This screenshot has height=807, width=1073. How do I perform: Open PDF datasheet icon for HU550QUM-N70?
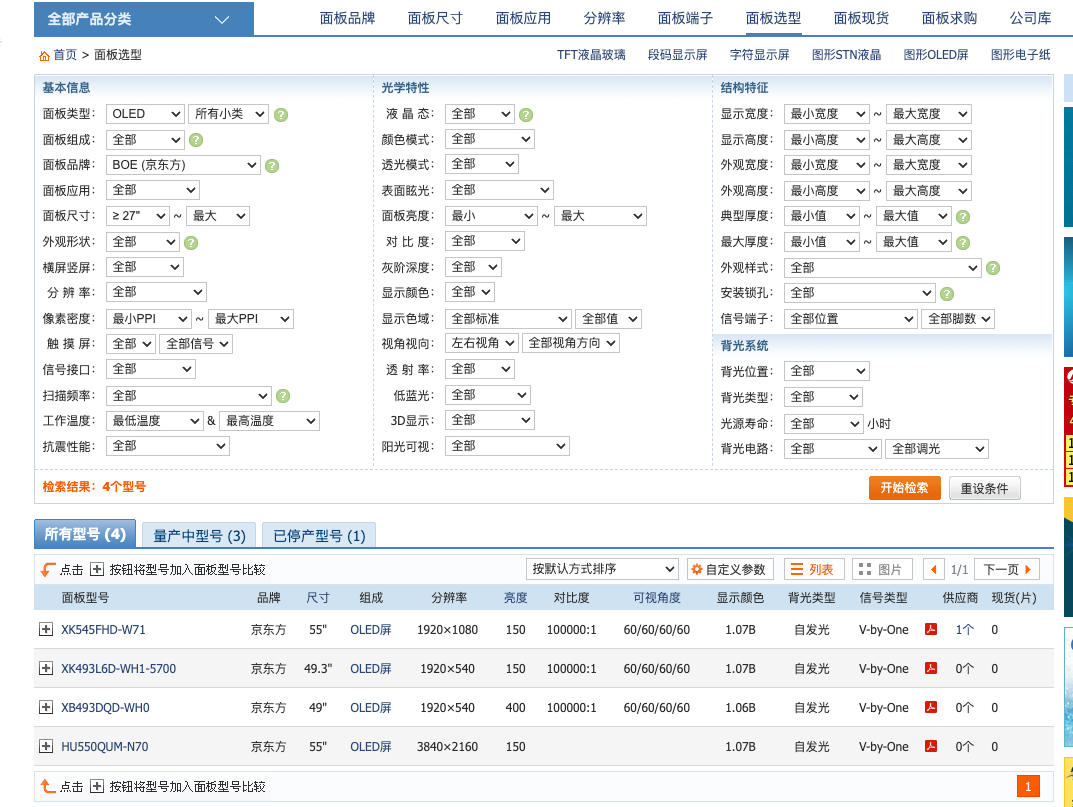(931, 746)
